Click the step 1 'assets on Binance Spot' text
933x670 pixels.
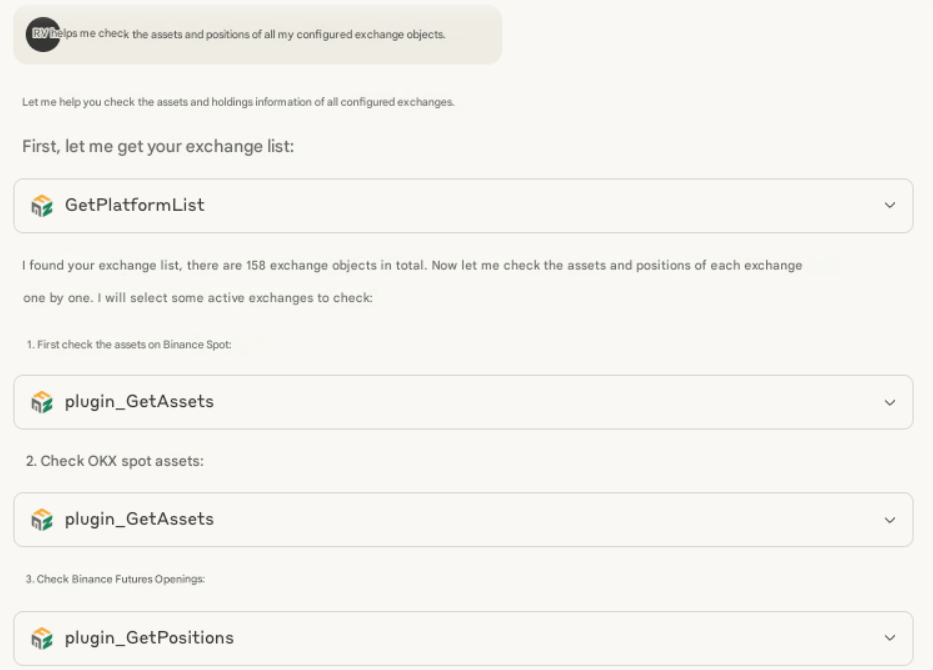pos(130,344)
